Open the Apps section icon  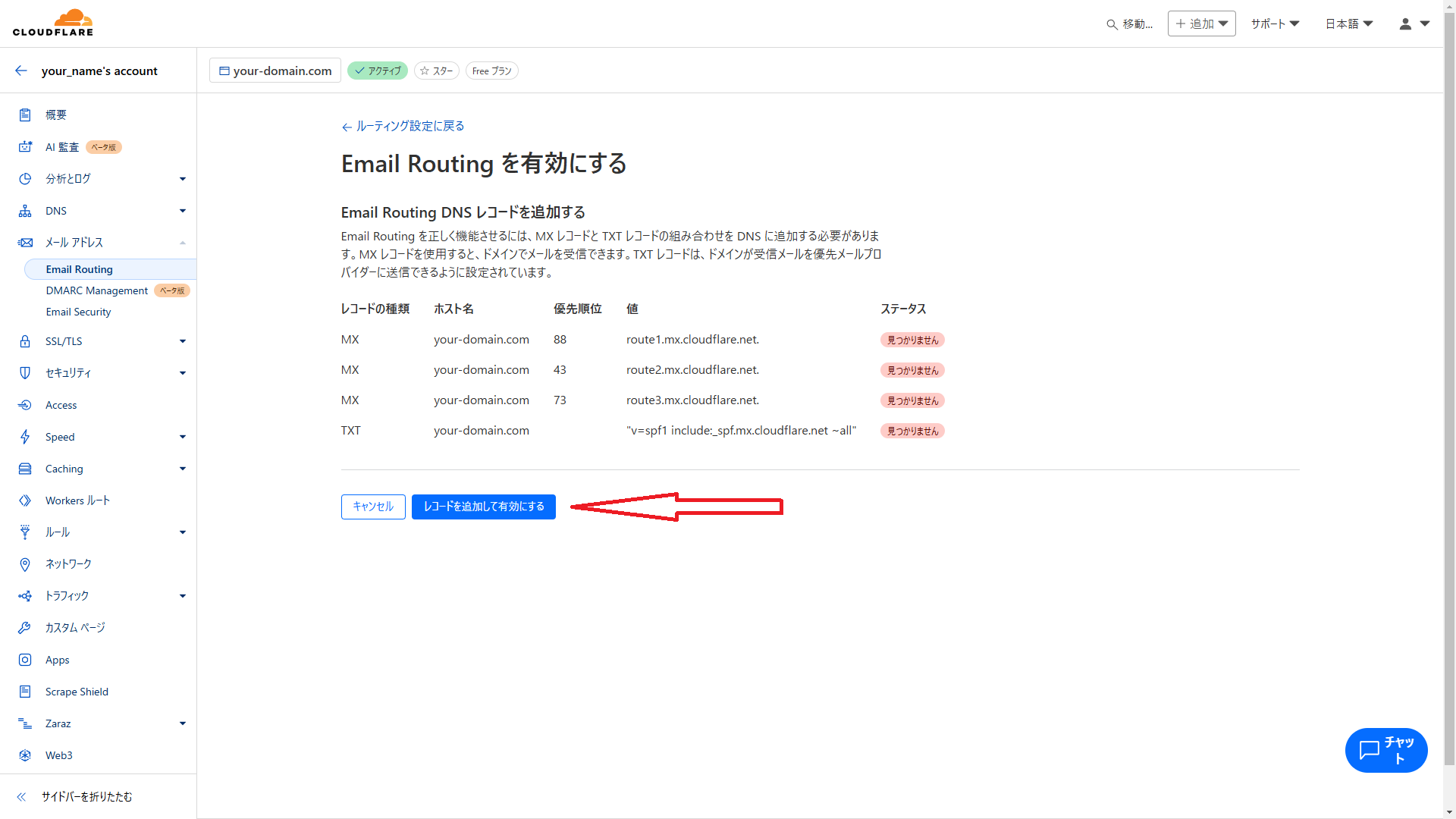pyautogui.click(x=25, y=659)
